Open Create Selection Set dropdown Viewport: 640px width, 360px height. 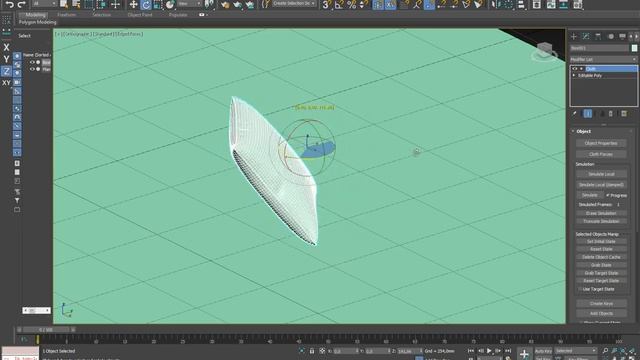(294, 4)
